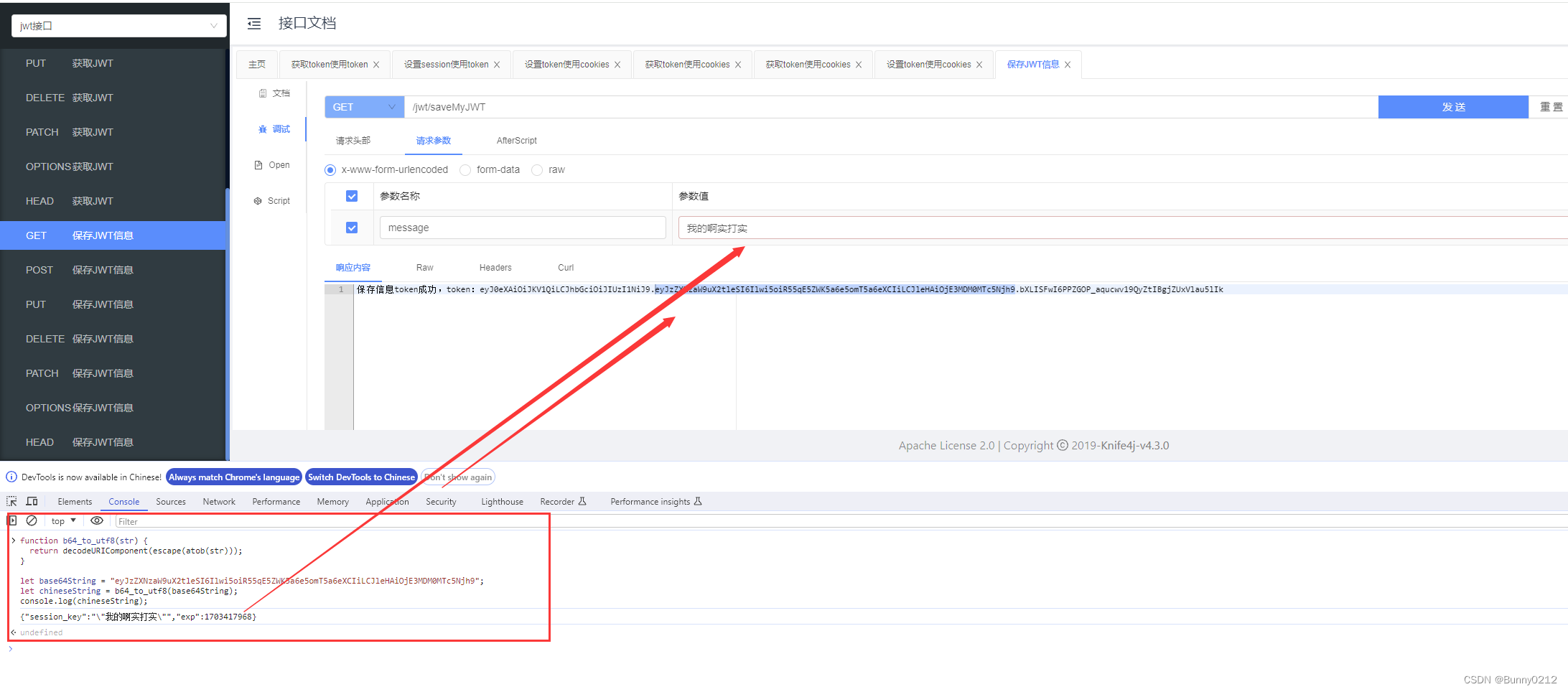Open console sidebar panel icon
Image resolution: width=1568 pixels, height=692 pixels.
tap(12, 521)
